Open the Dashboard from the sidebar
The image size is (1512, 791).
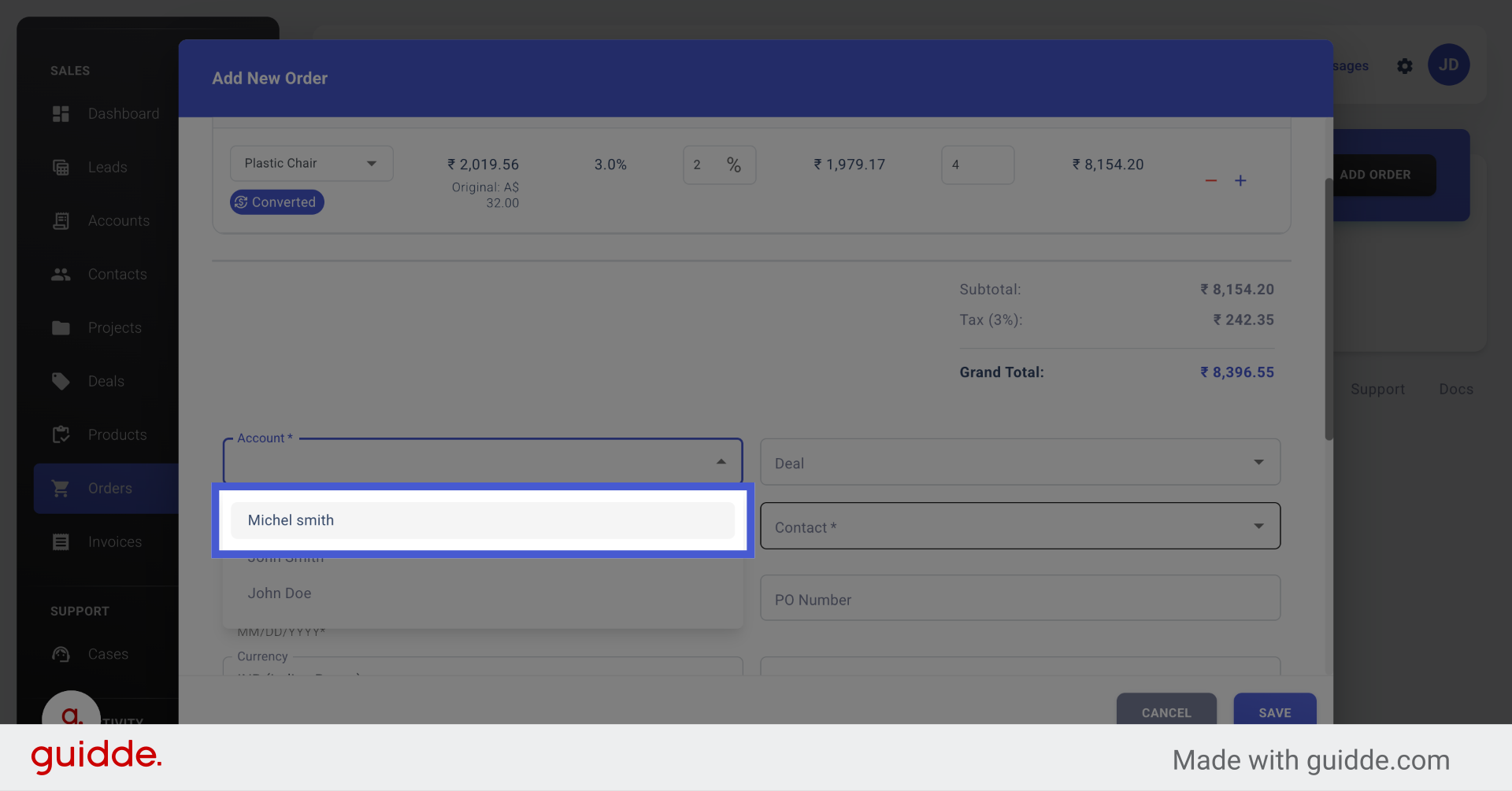tap(61, 113)
